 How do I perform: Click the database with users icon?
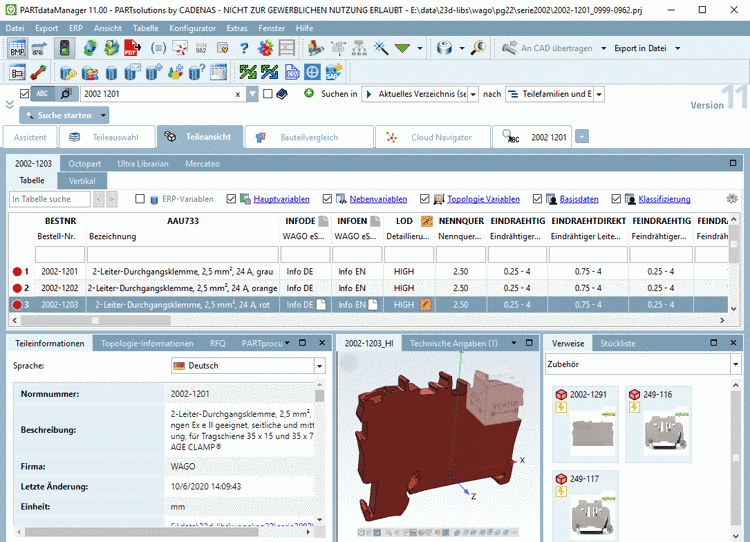pyautogui.click(x=90, y=73)
